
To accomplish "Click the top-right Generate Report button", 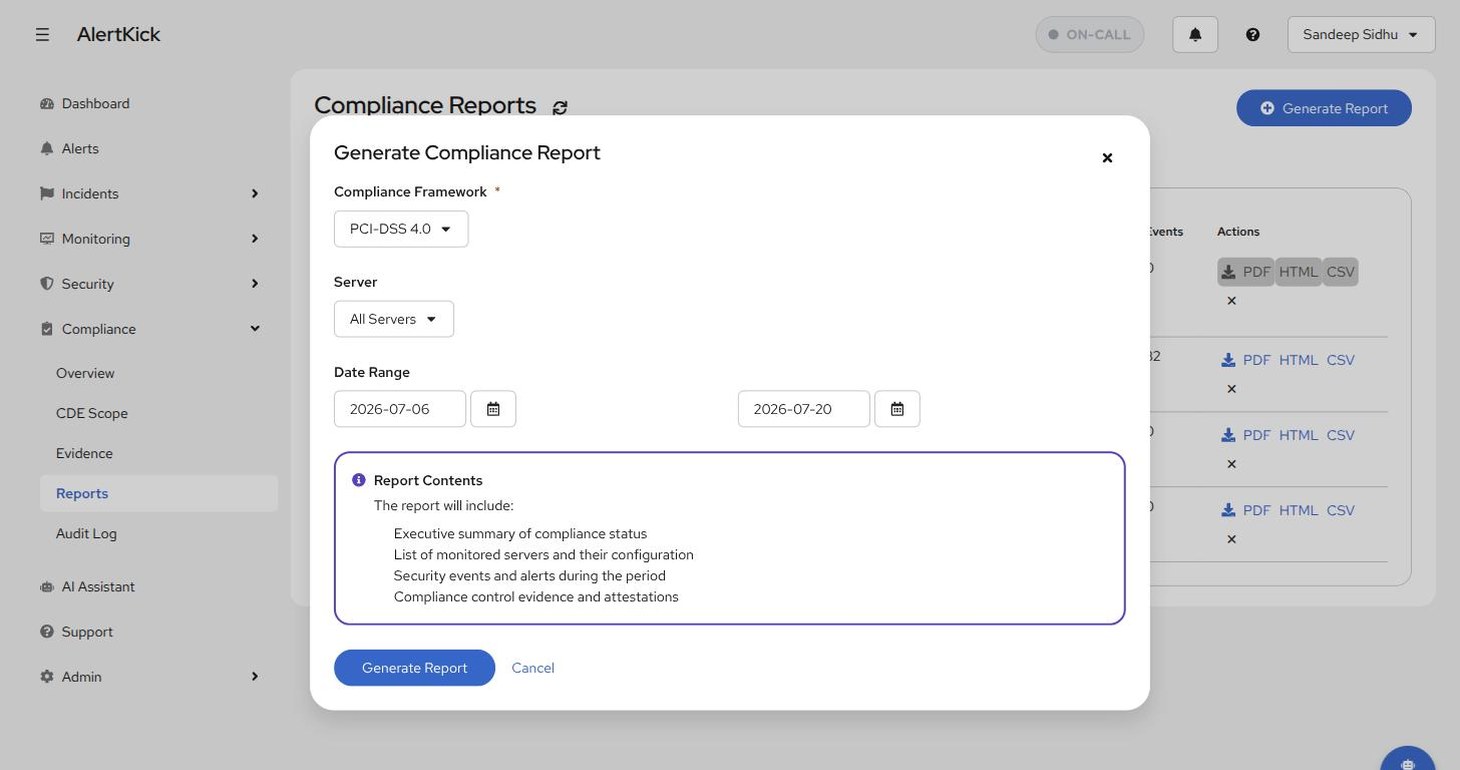I will 1324,108.
